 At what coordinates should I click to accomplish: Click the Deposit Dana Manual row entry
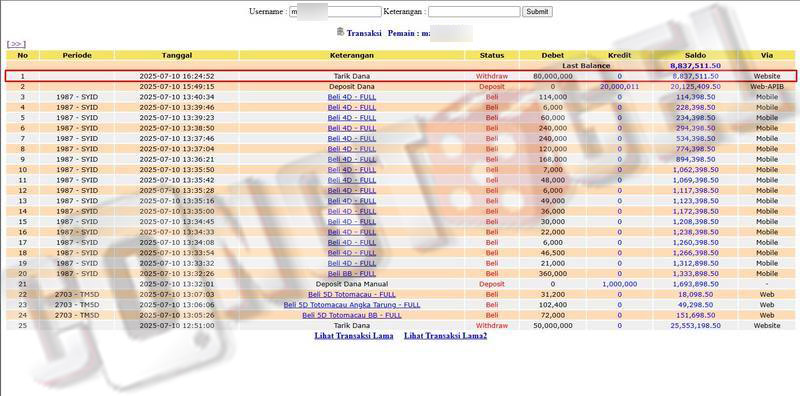click(x=352, y=284)
